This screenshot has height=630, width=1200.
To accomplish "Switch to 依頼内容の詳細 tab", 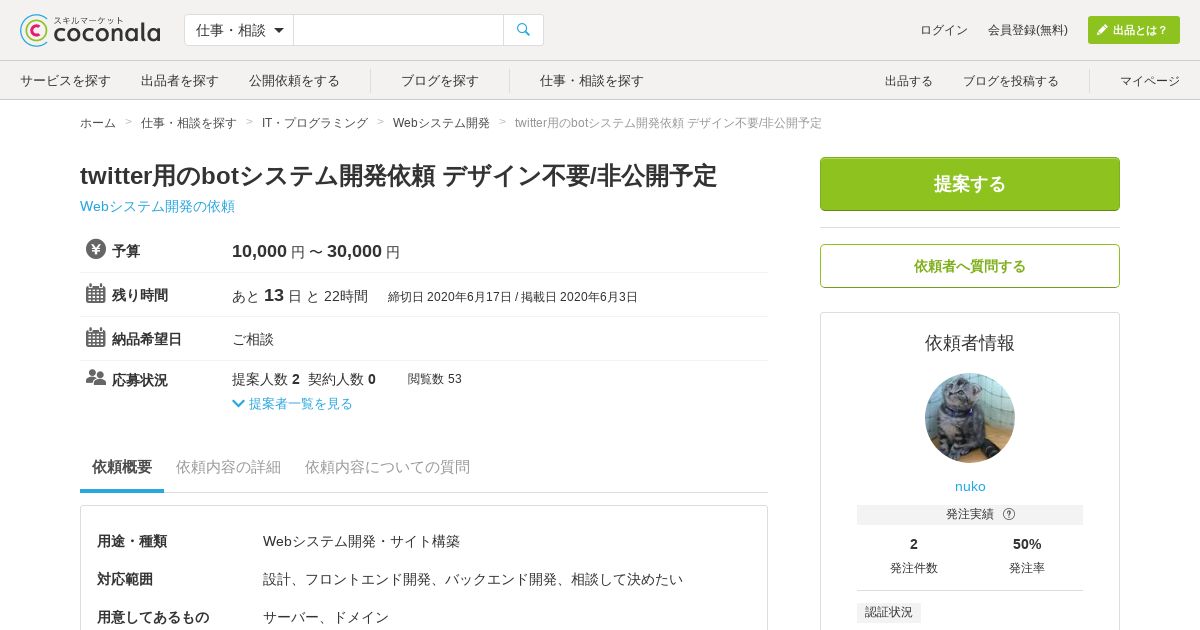I will click(x=228, y=467).
